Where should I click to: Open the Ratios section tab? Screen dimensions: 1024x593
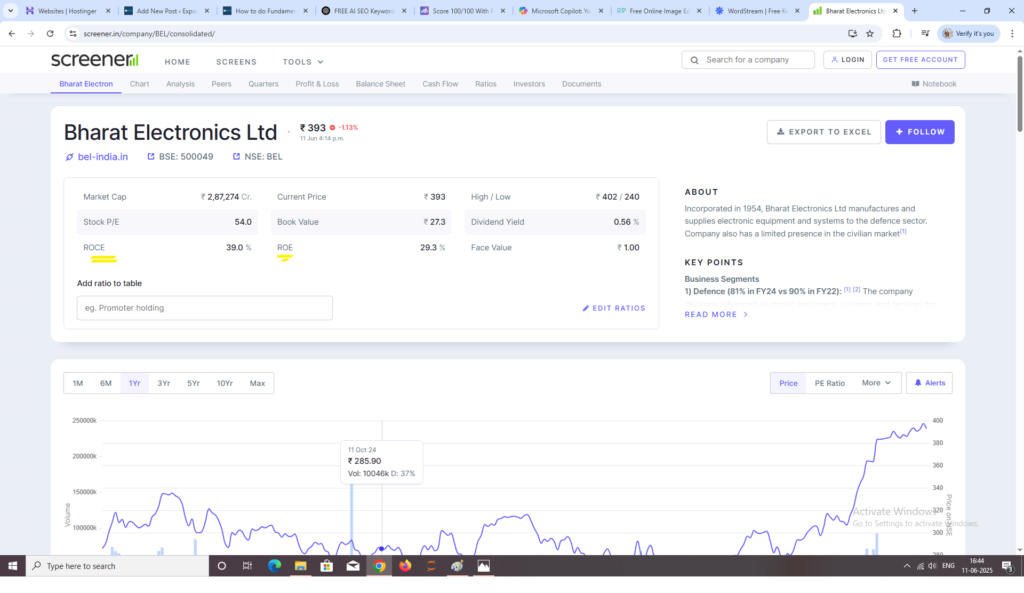(x=486, y=84)
